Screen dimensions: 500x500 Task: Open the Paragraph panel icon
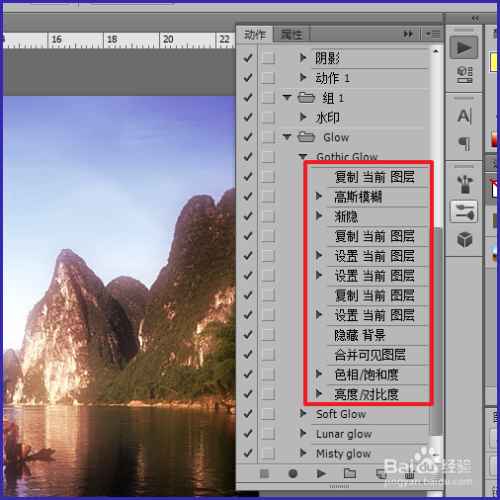464,143
